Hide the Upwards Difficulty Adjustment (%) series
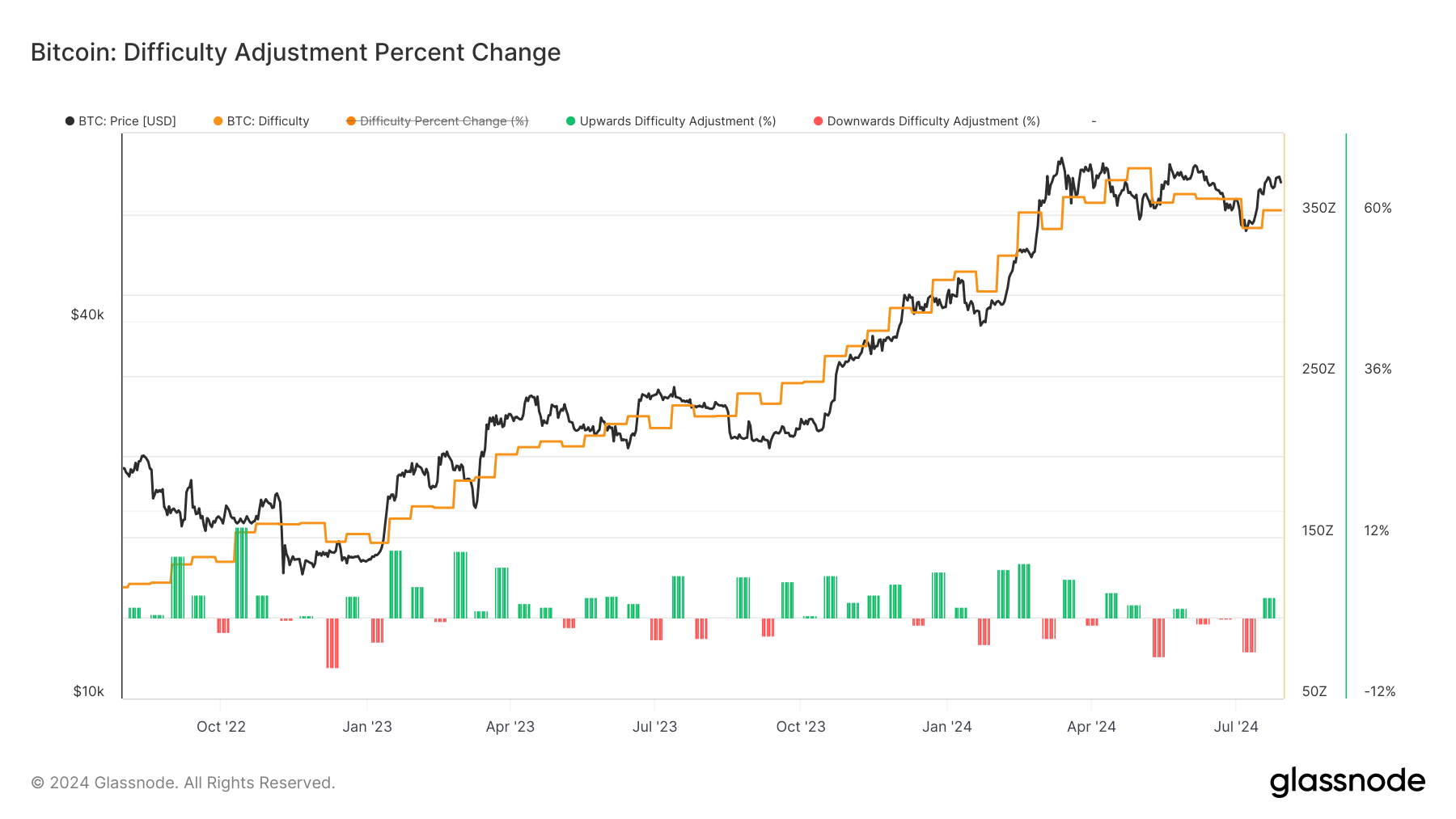 (678, 121)
